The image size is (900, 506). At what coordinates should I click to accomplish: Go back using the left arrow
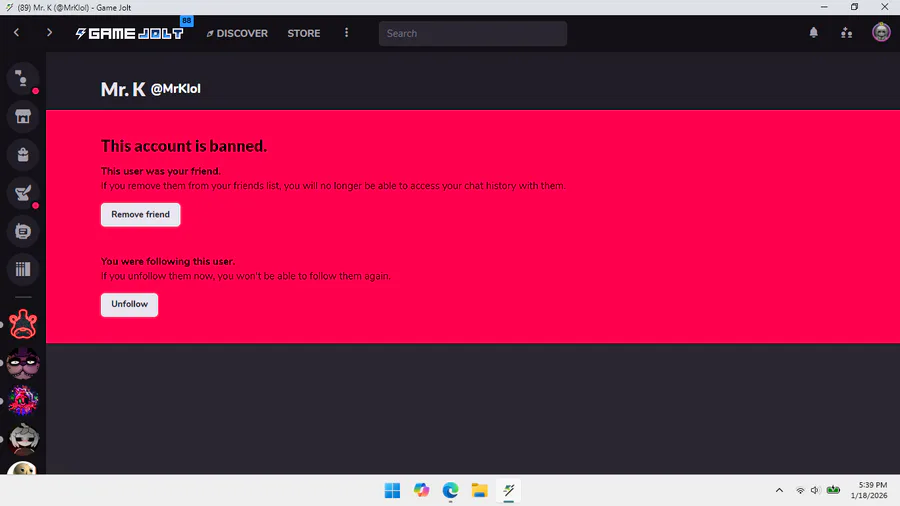[17, 33]
